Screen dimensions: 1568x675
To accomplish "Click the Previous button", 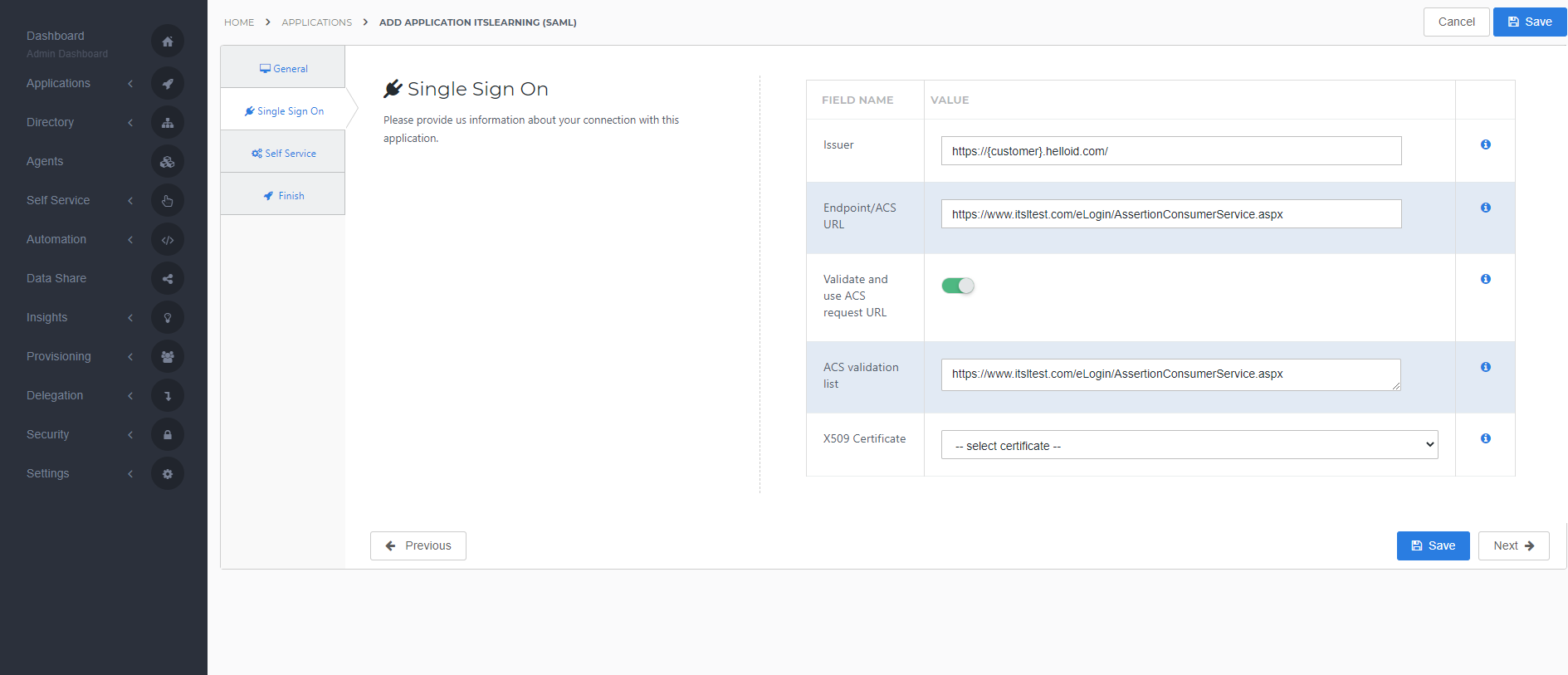I will coord(418,545).
